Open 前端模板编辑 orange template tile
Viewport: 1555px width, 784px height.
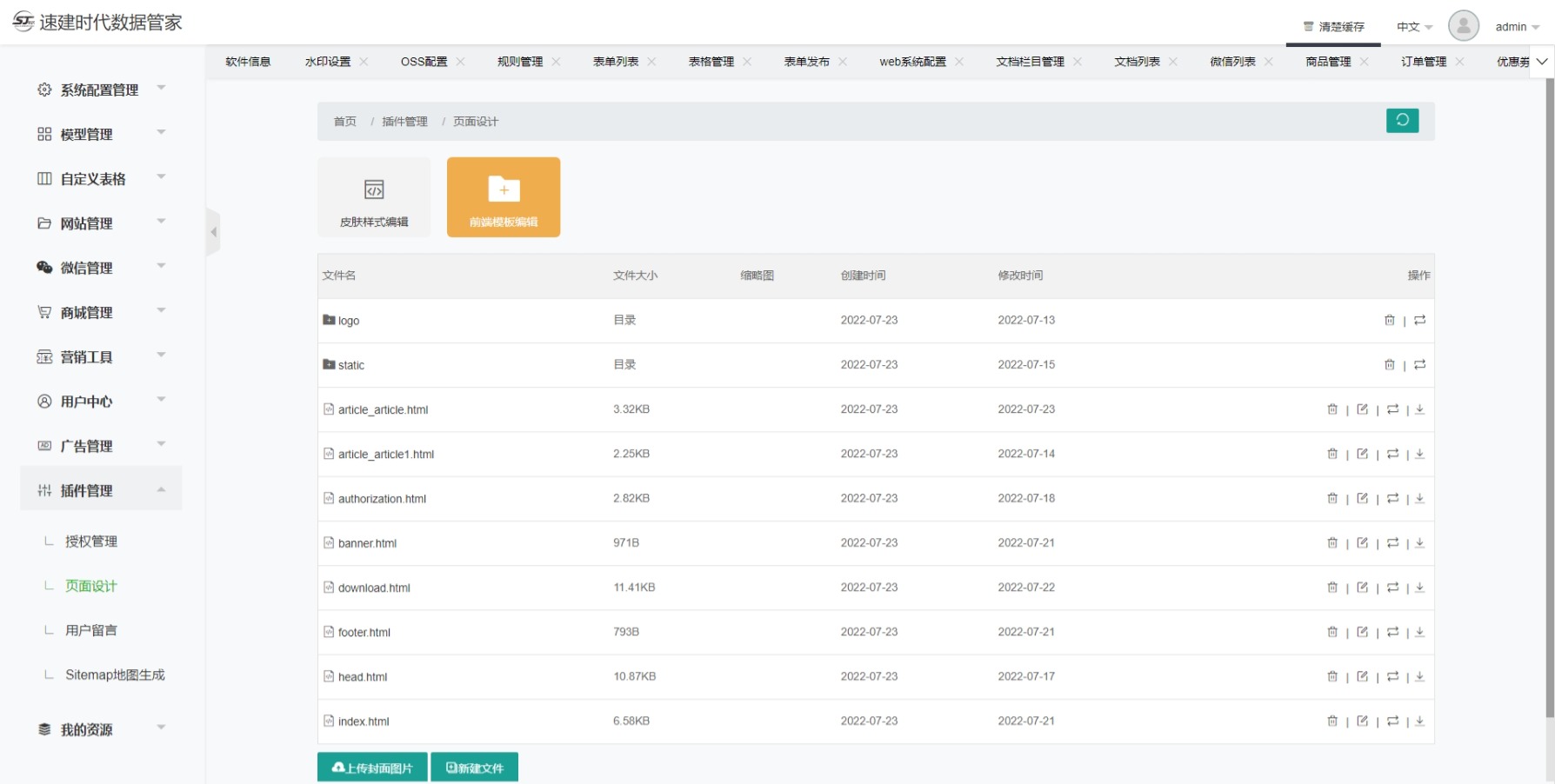(x=504, y=197)
